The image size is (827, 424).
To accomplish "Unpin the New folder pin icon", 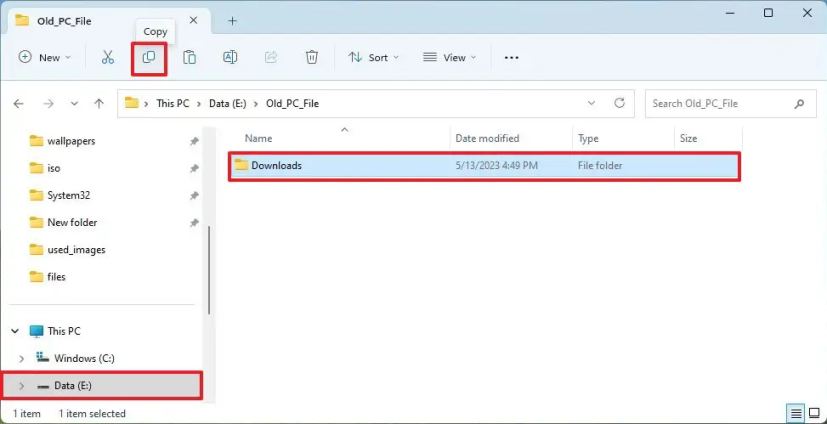I will 195,223.
